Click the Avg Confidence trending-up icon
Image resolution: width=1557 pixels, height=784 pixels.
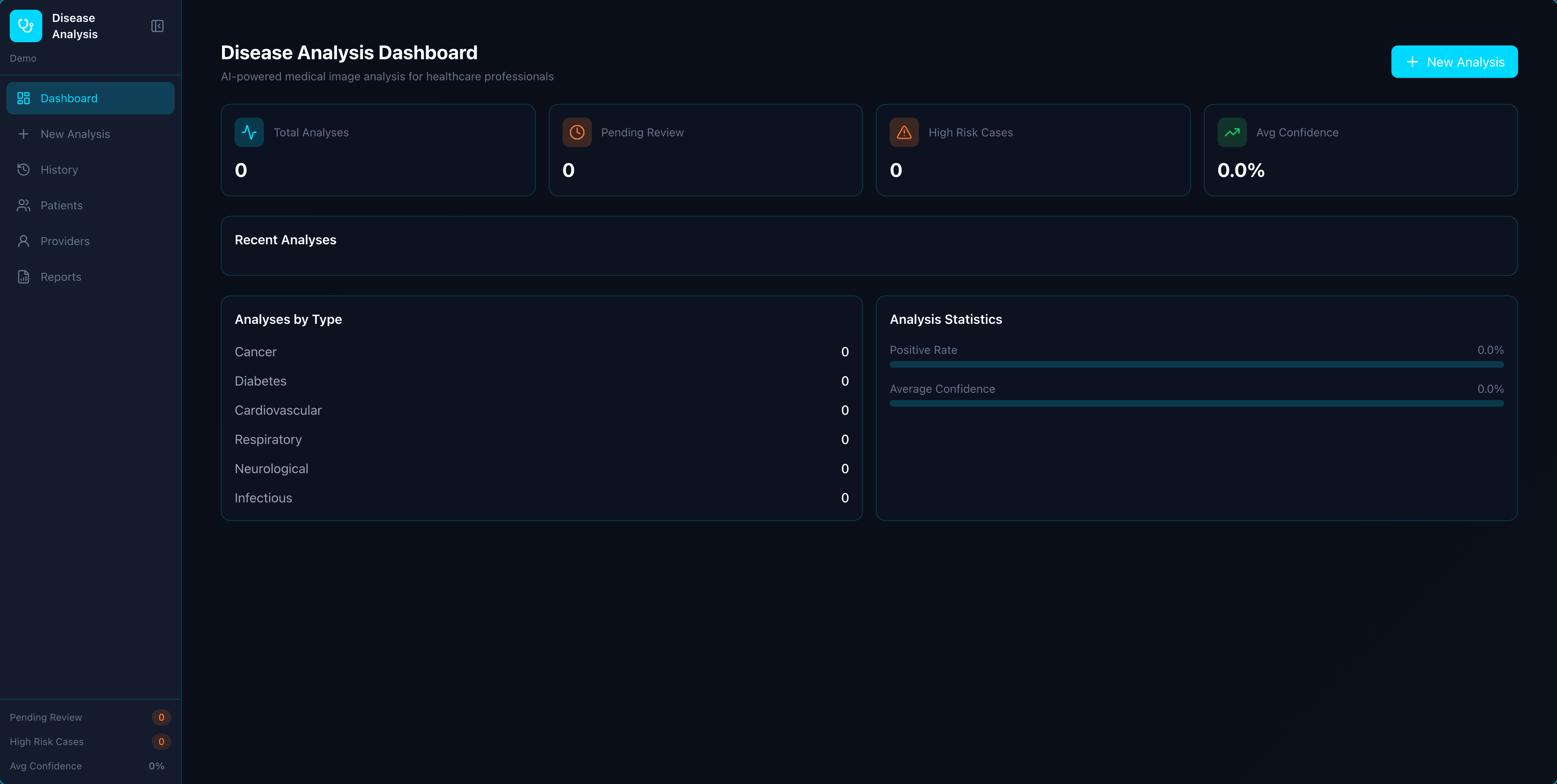point(1232,132)
